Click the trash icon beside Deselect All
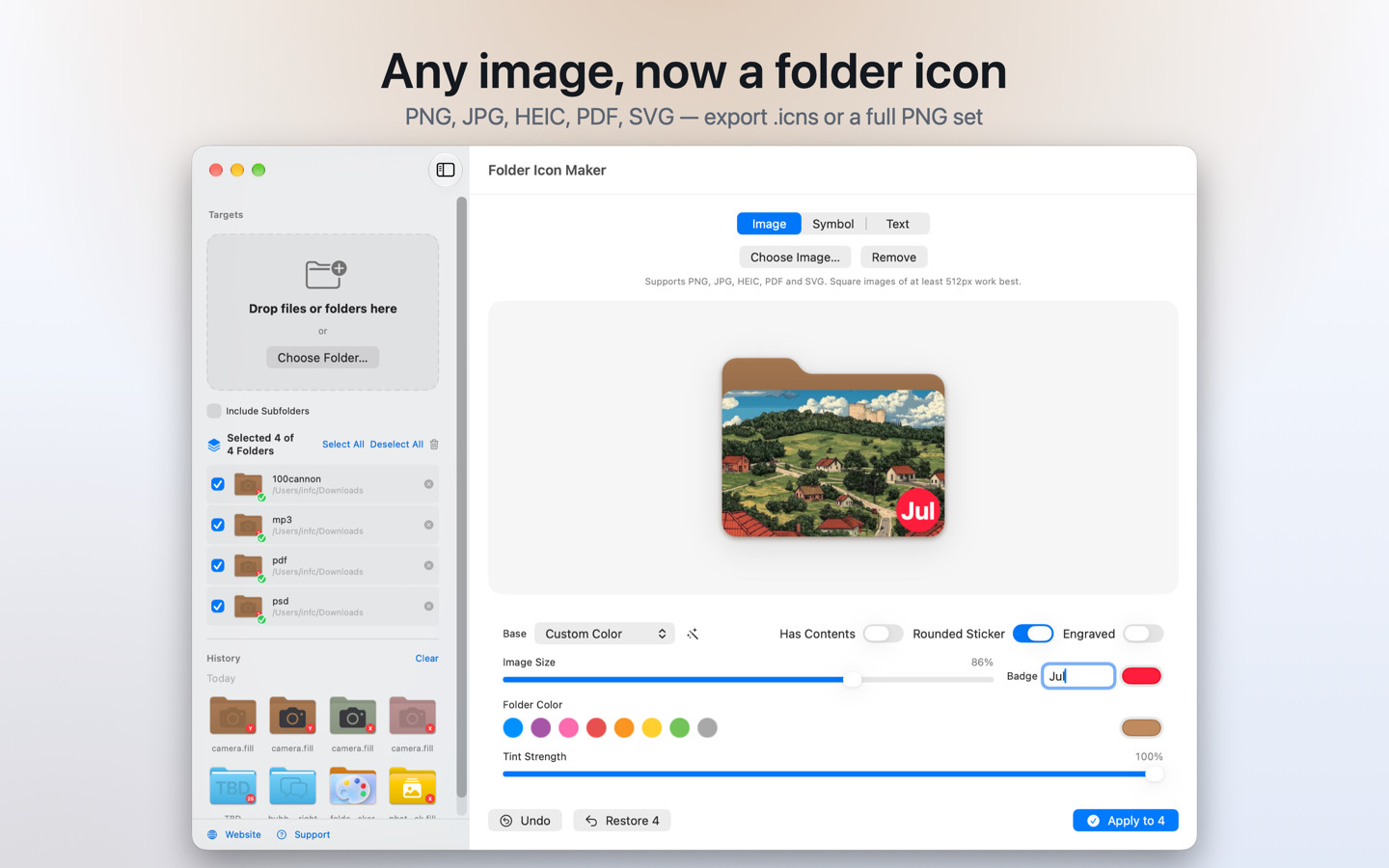This screenshot has width=1389, height=868. coord(434,445)
